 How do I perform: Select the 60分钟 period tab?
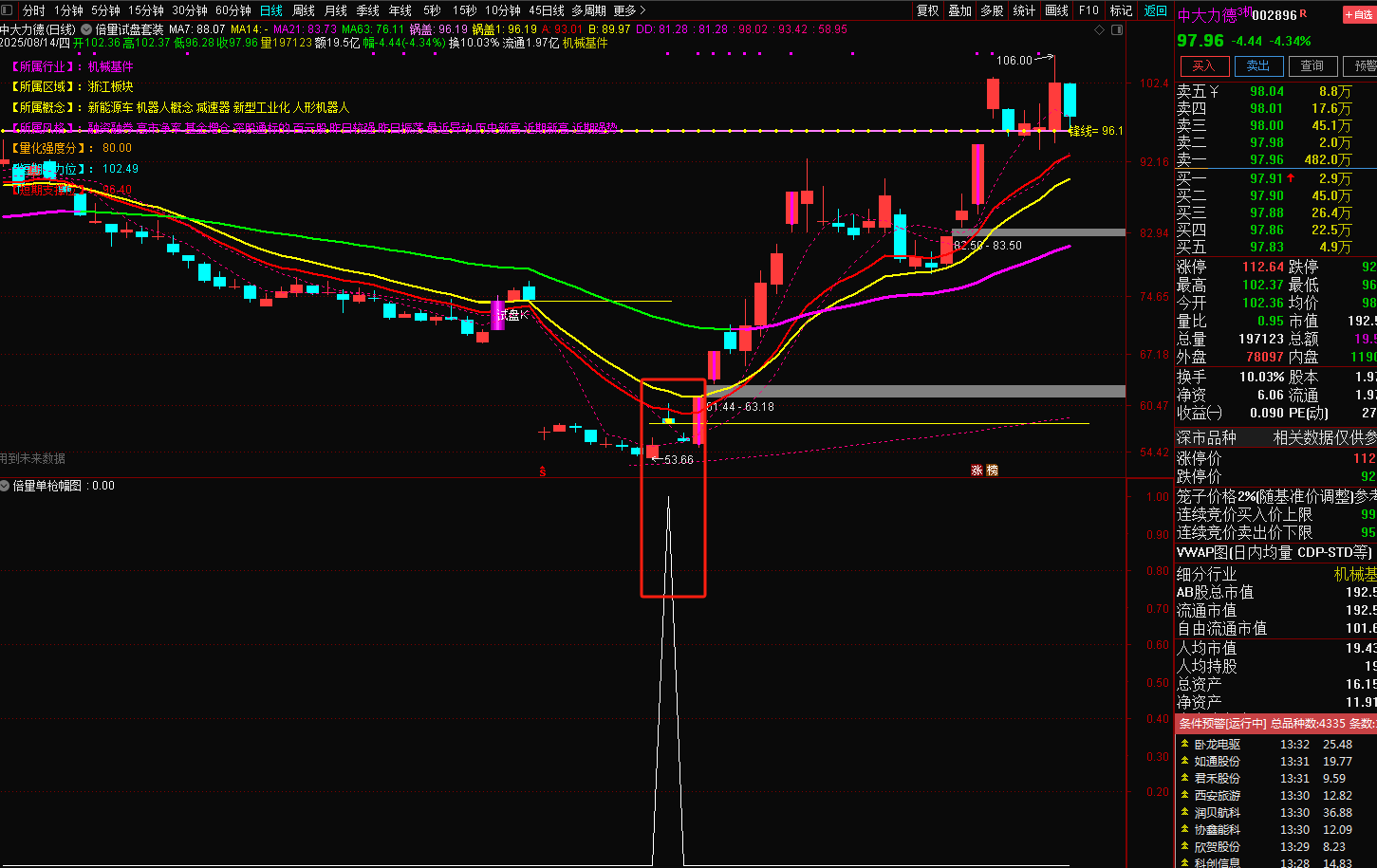pyautogui.click(x=233, y=10)
